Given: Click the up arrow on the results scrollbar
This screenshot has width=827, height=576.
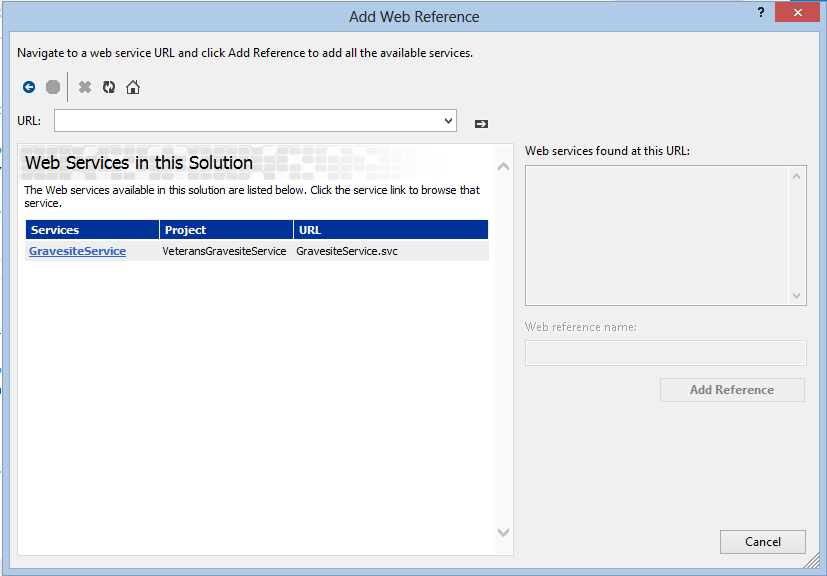Looking at the screenshot, I should tap(797, 174).
